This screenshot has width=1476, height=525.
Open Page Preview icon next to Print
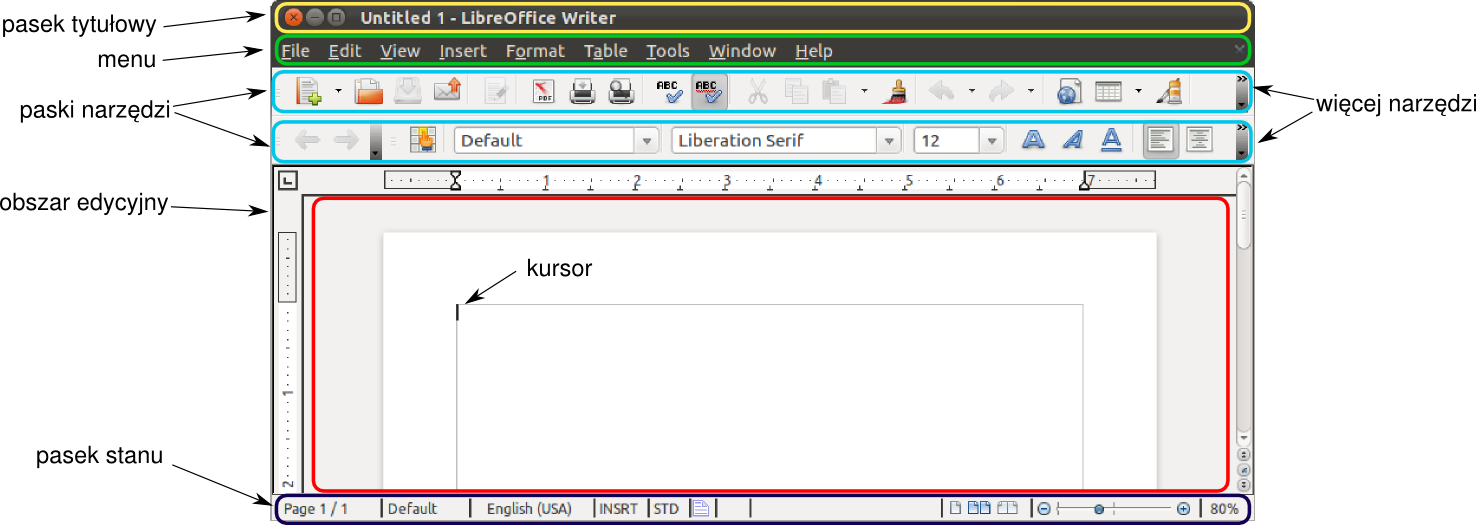tap(622, 92)
